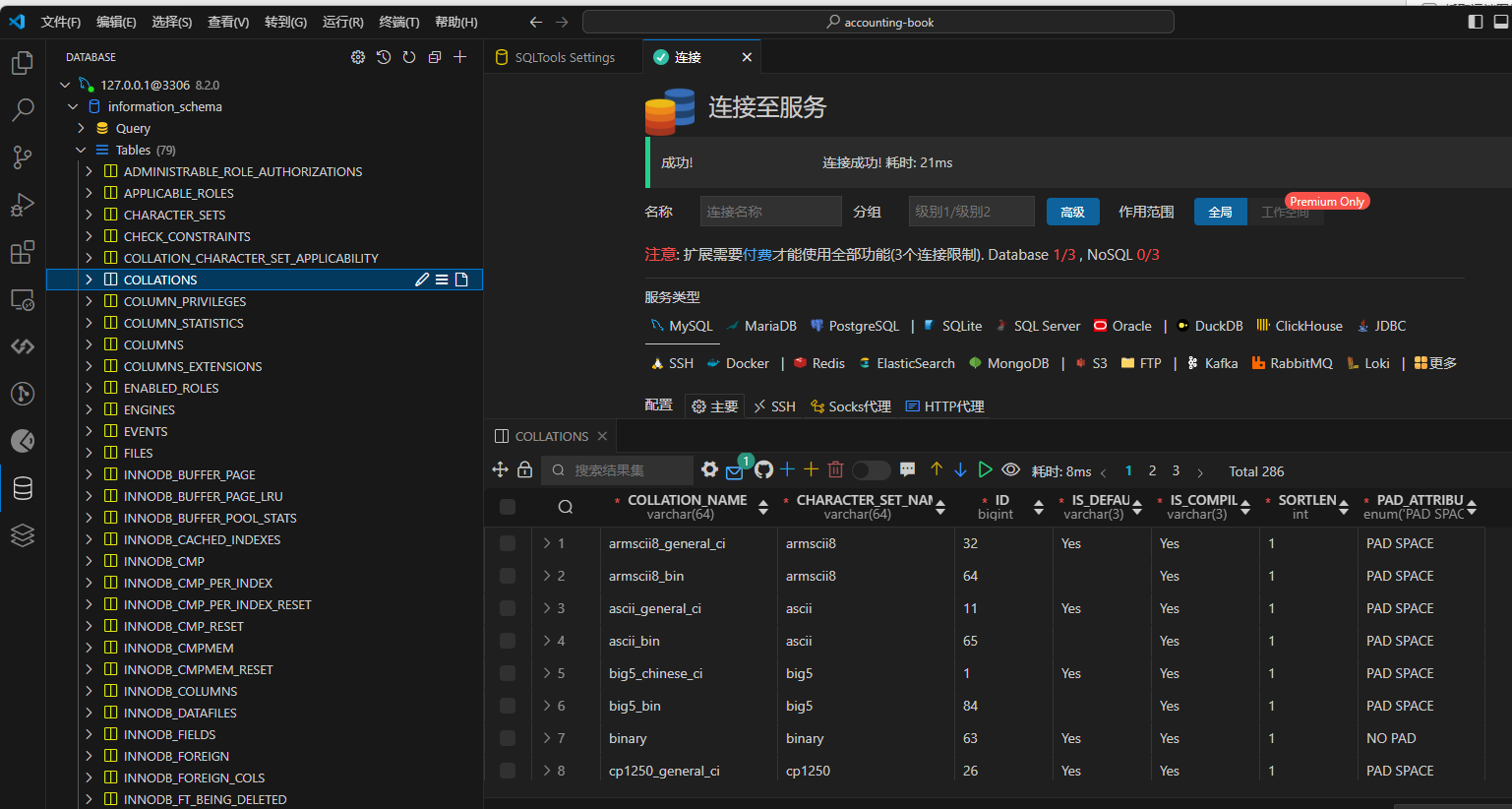Collapse the information_schema database node
1512x809 pixels.
point(73,106)
